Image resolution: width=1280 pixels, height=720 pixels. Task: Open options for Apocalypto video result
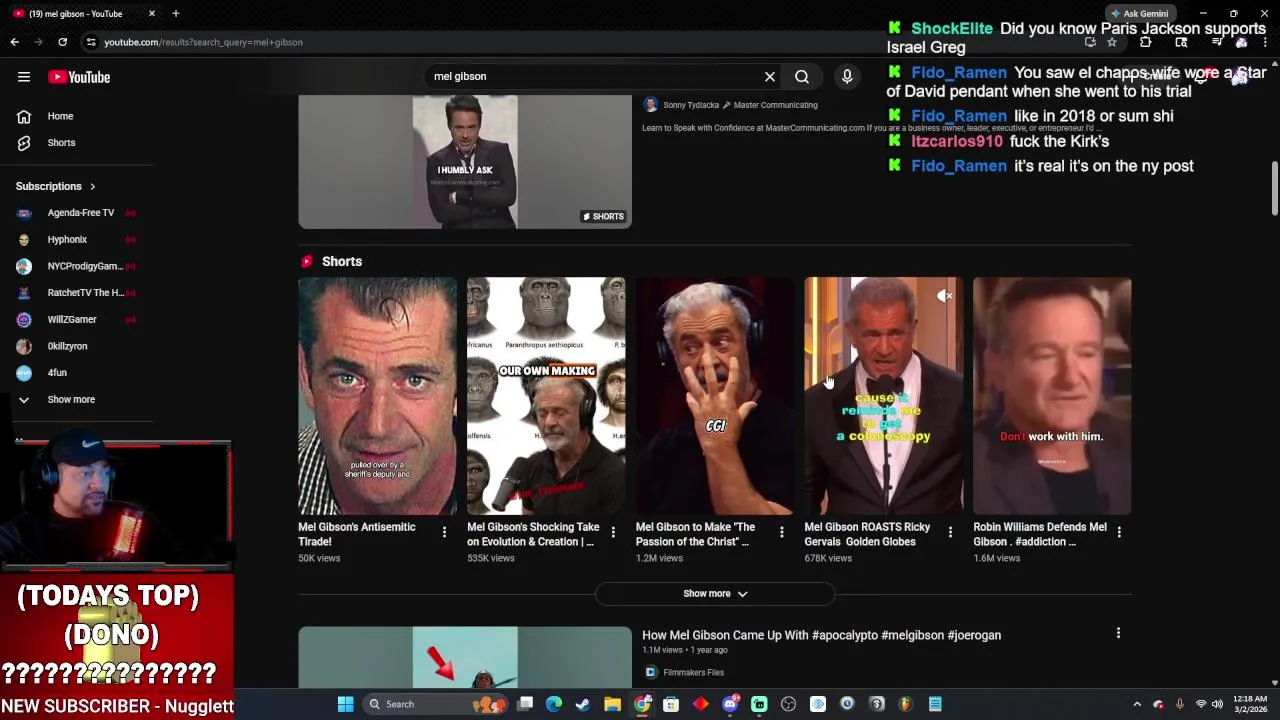(x=1118, y=633)
